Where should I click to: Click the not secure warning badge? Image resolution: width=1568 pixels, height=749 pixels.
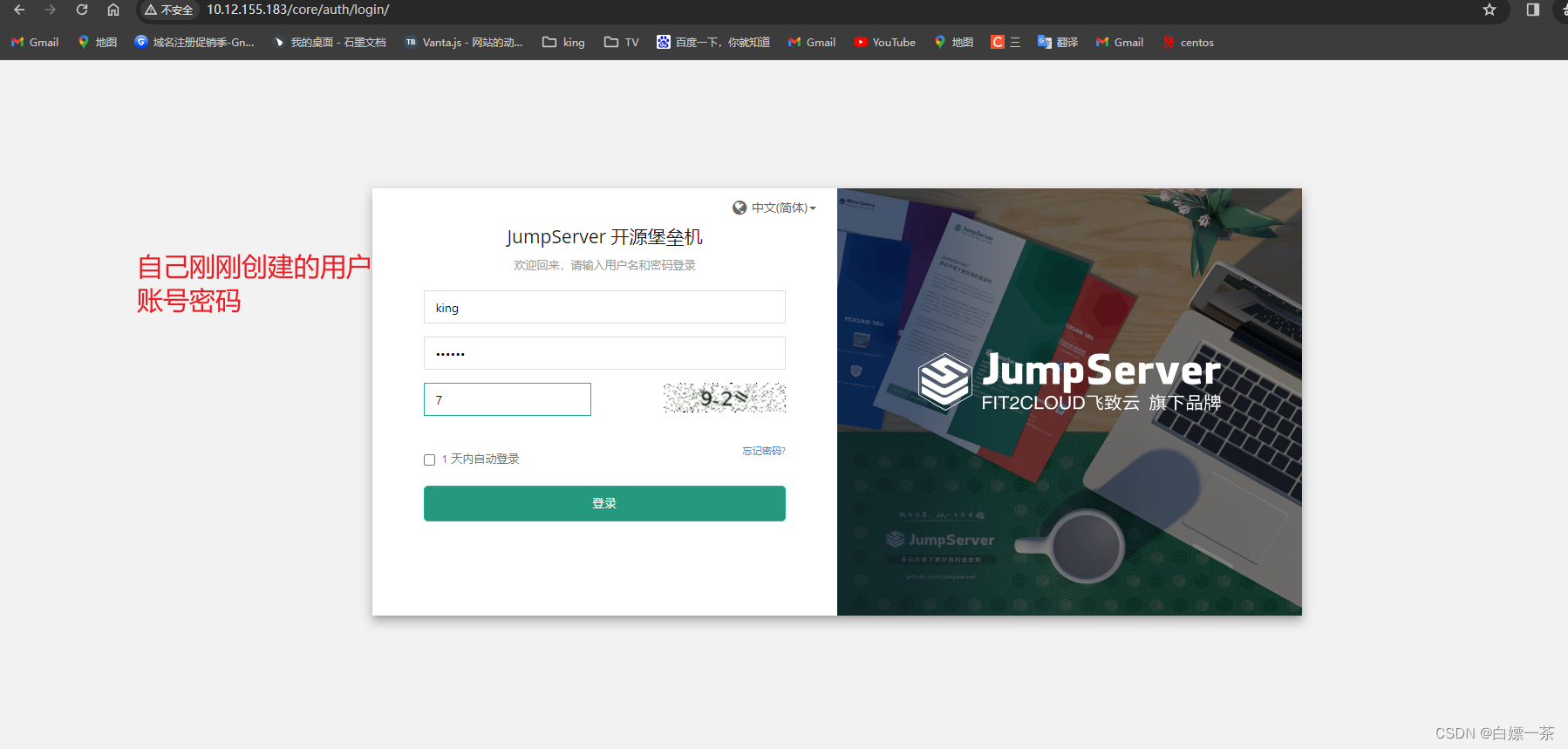pos(169,10)
